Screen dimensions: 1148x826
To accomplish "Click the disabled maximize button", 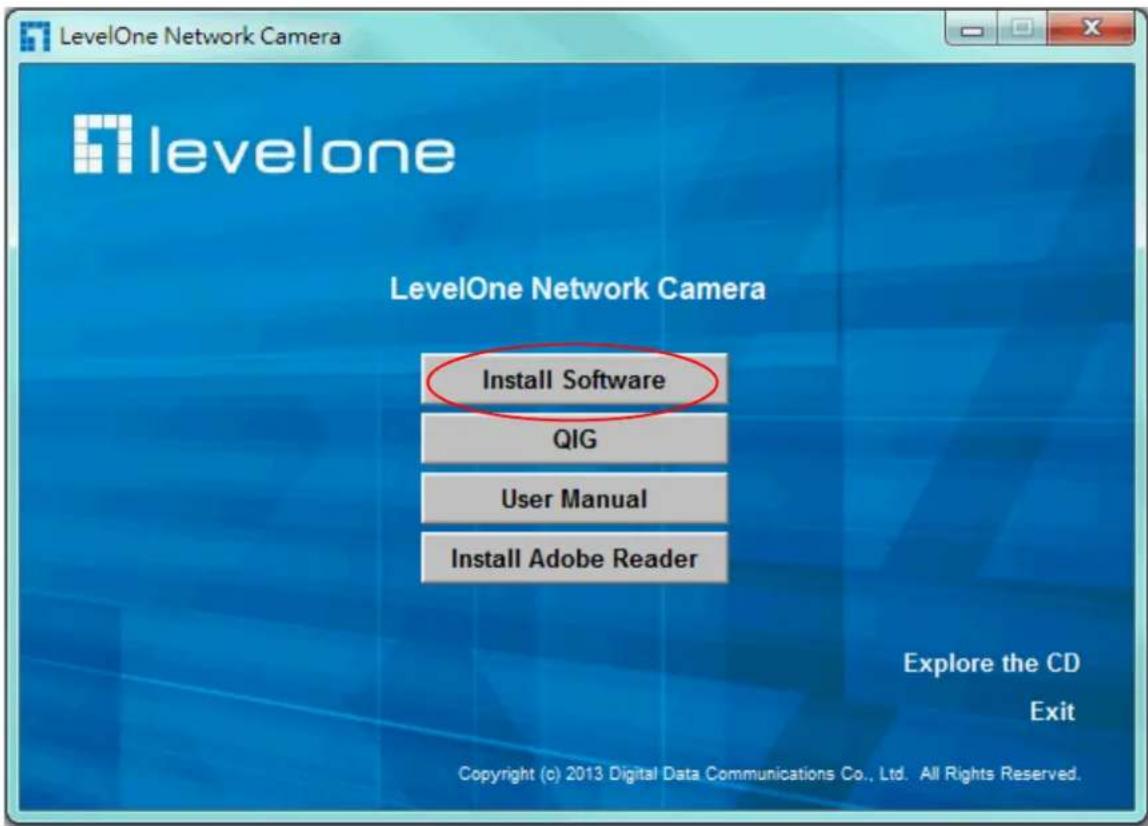I will click(1021, 29).
